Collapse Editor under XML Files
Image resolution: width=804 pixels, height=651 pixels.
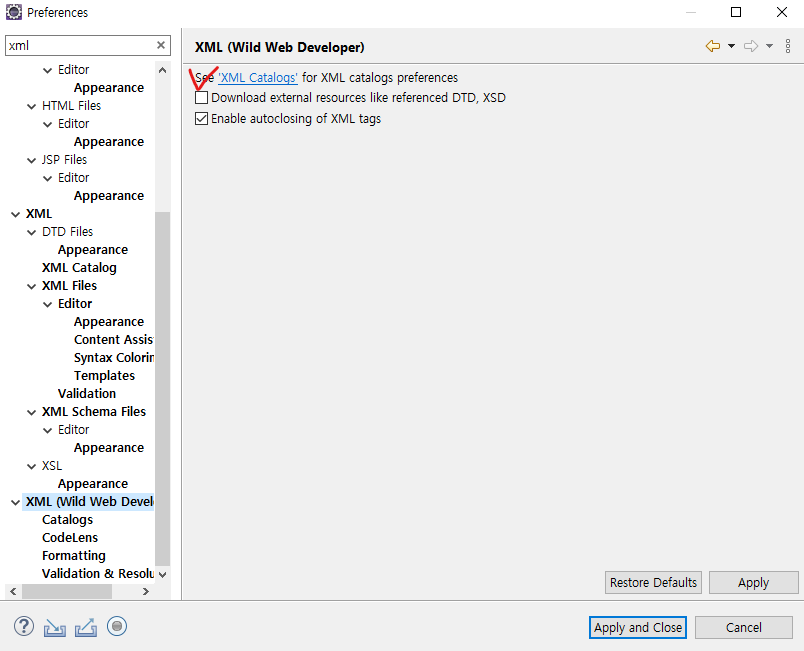point(48,304)
